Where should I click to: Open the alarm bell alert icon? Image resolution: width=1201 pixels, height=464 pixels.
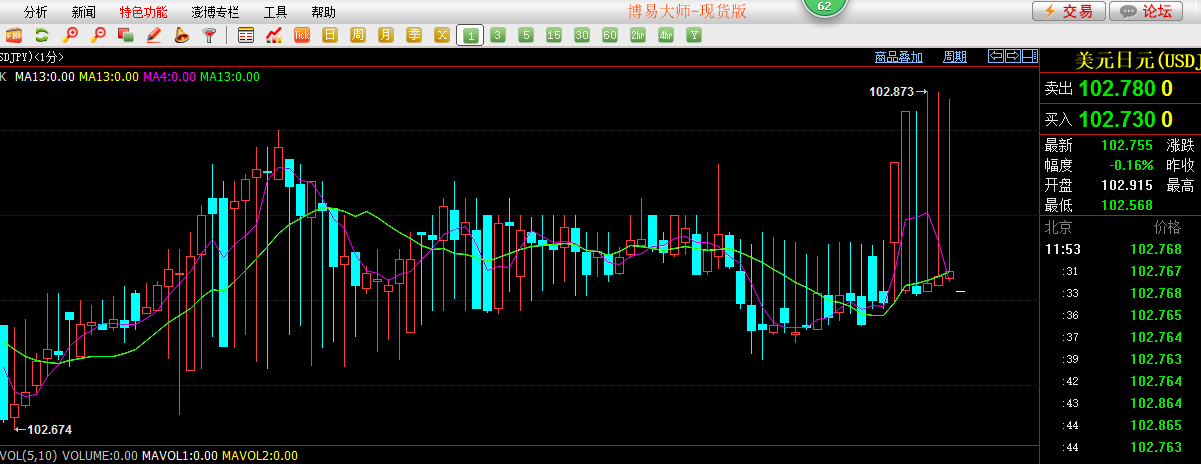click(x=182, y=36)
